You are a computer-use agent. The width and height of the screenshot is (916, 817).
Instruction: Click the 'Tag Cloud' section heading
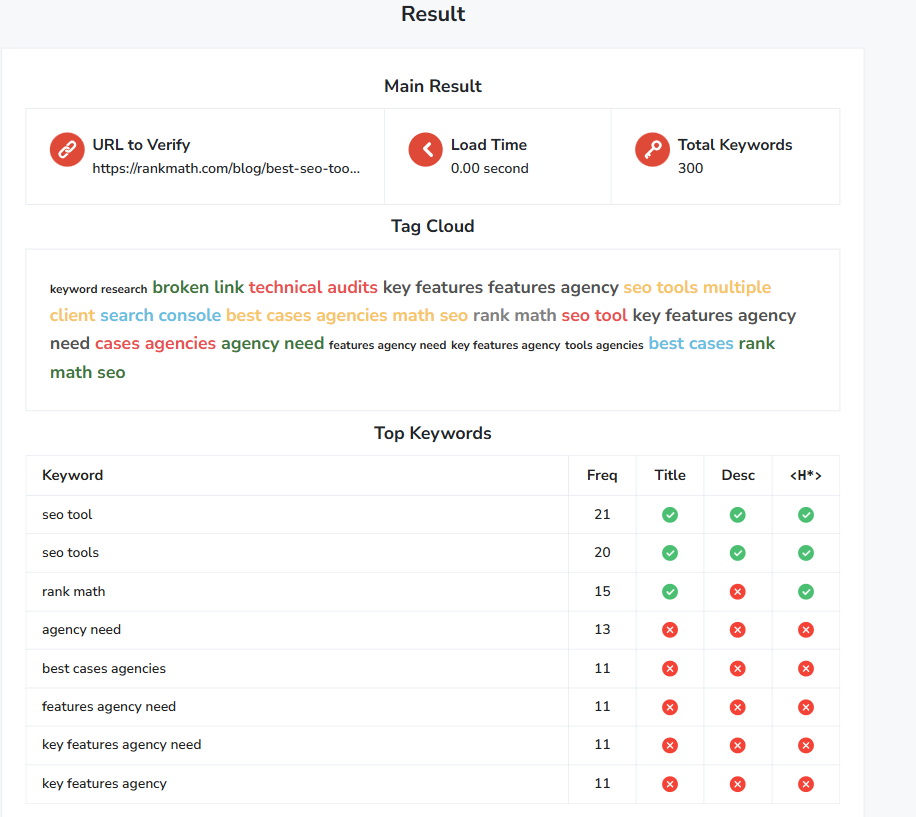[x=433, y=226]
